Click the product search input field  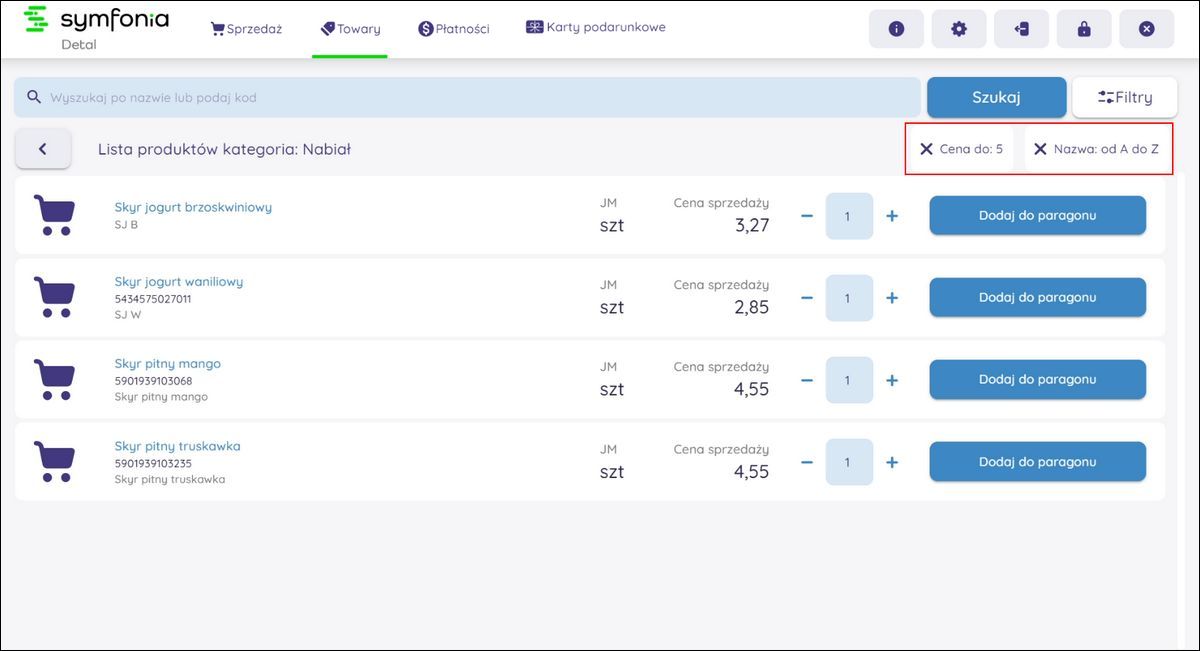[467, 97]
